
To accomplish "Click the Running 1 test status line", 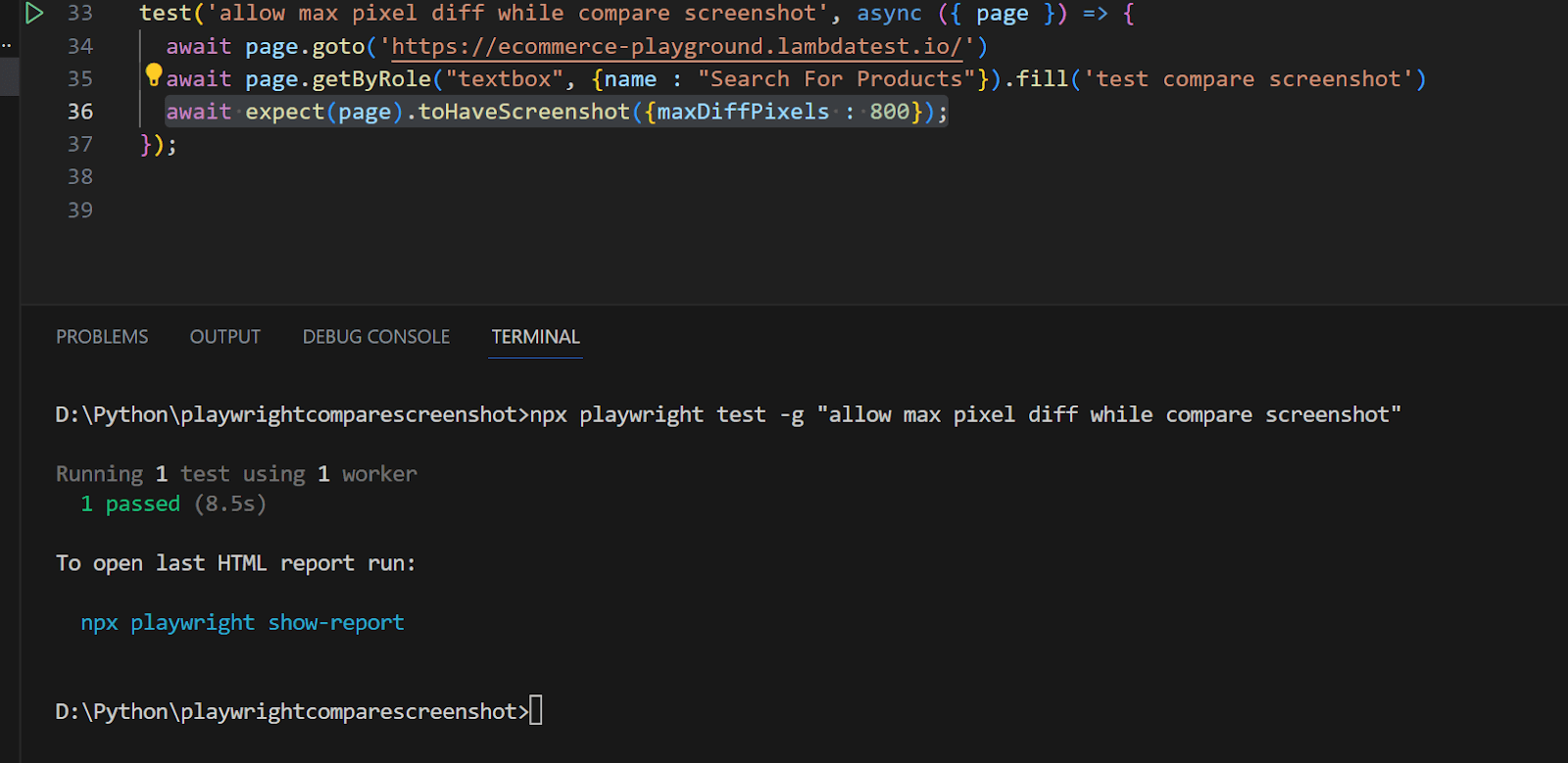I will pos(235,473).
